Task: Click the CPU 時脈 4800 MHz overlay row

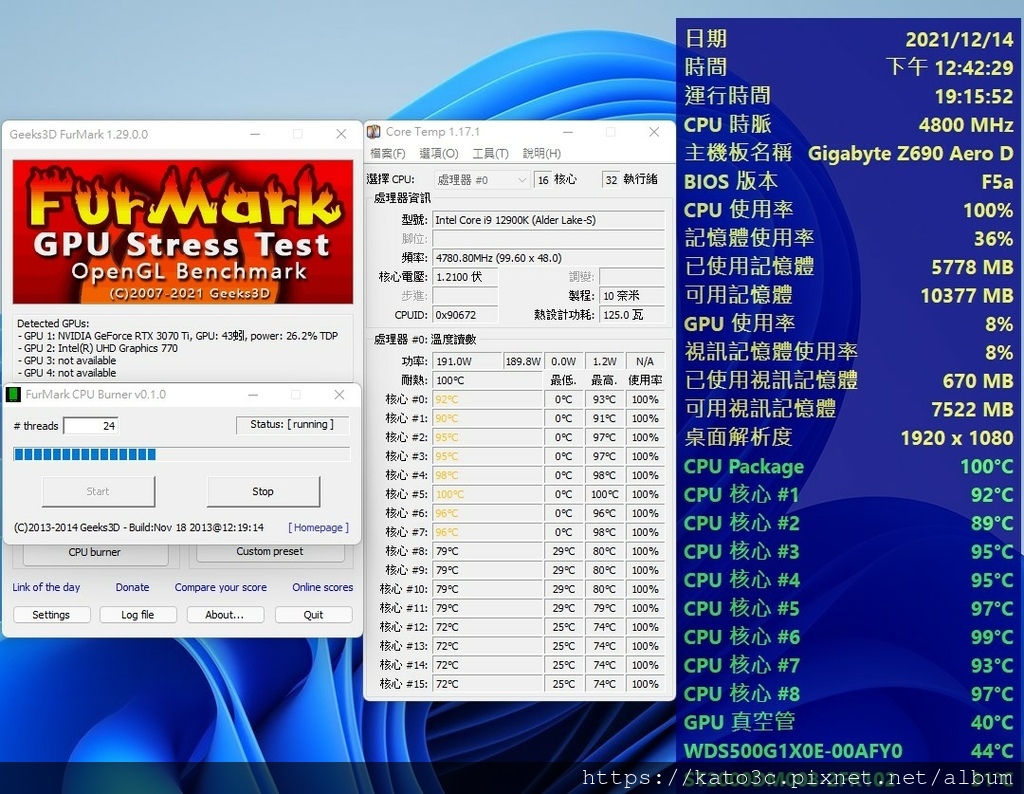Action: 848,124
